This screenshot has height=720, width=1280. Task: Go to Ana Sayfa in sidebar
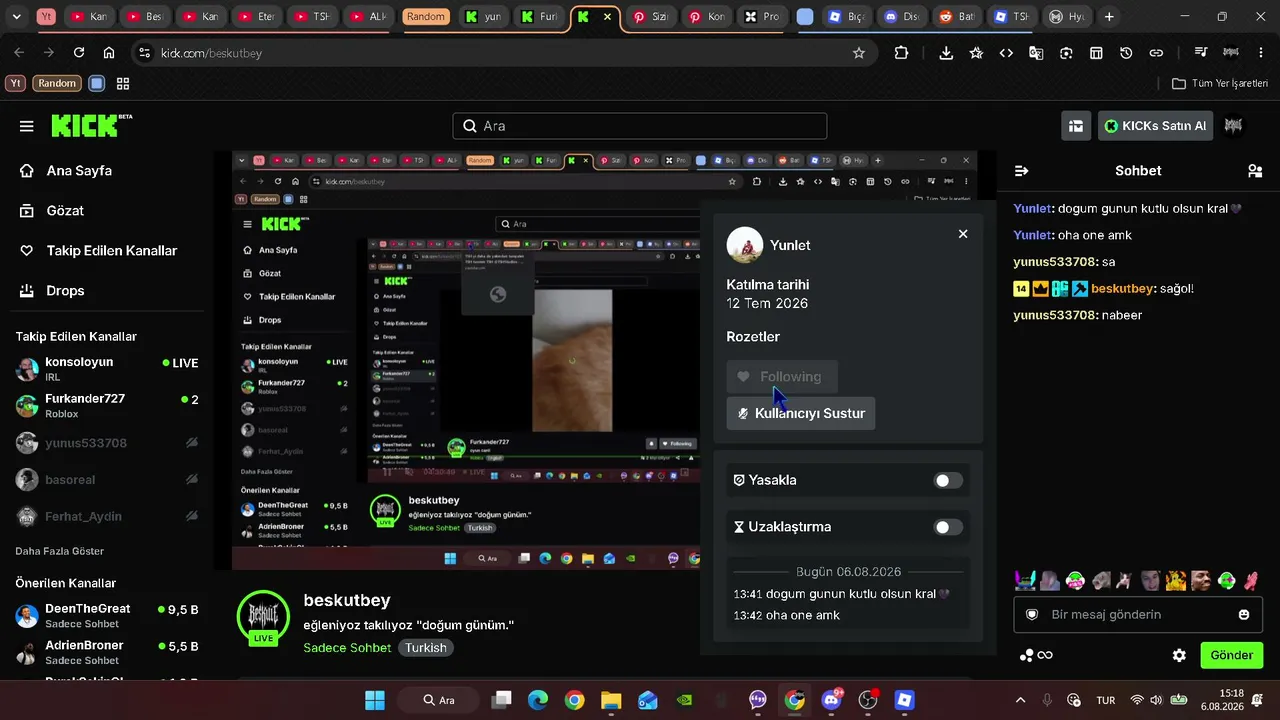click(x=66, y=171)
